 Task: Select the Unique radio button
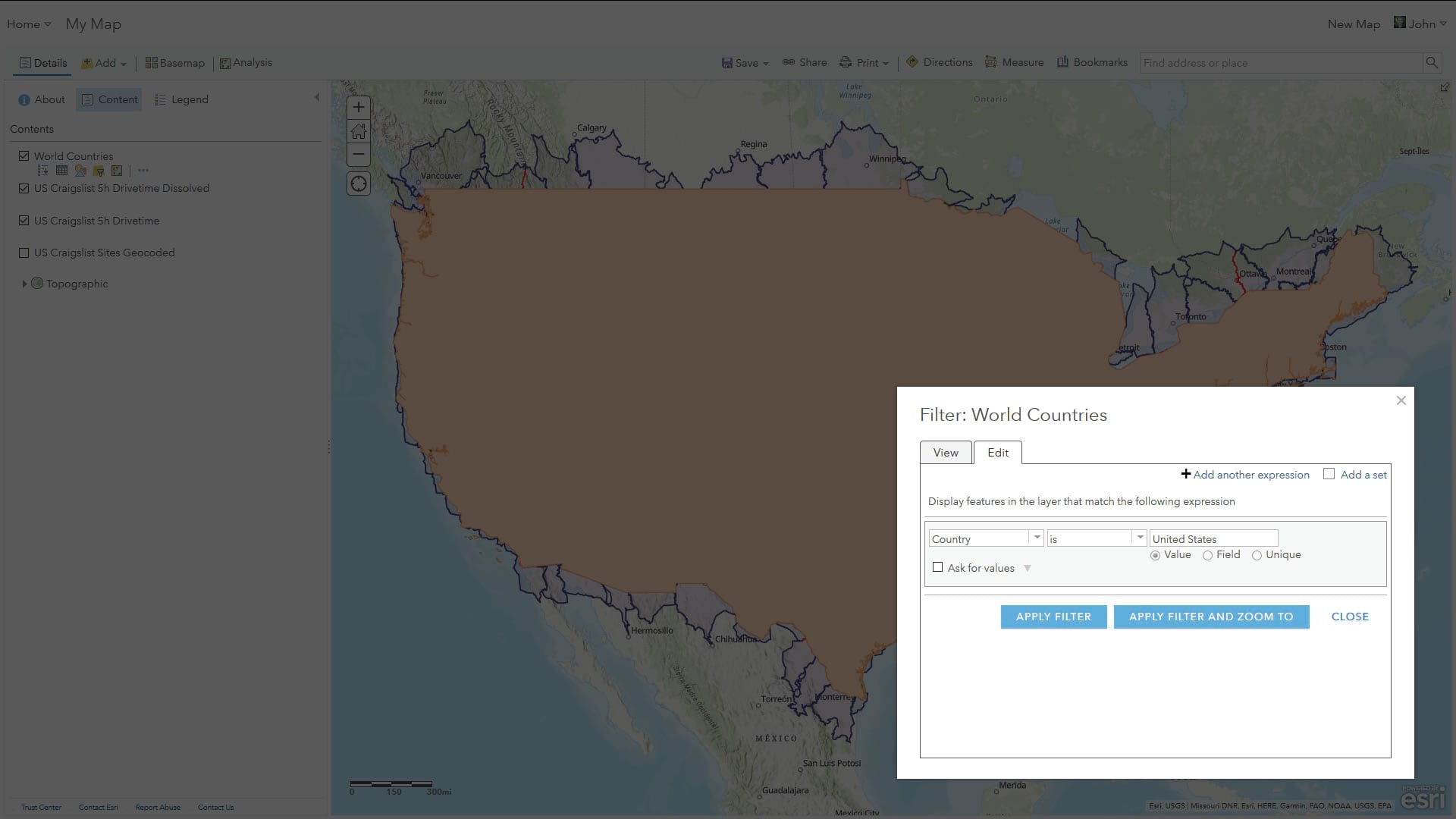click(1257, 555)
